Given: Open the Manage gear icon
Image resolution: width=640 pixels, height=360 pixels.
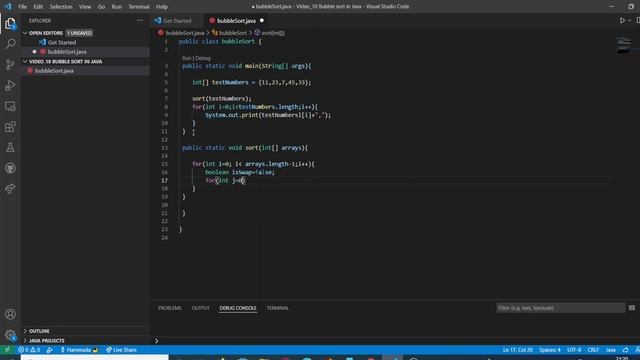Looking at the screenshot, I should click(10, 335).
